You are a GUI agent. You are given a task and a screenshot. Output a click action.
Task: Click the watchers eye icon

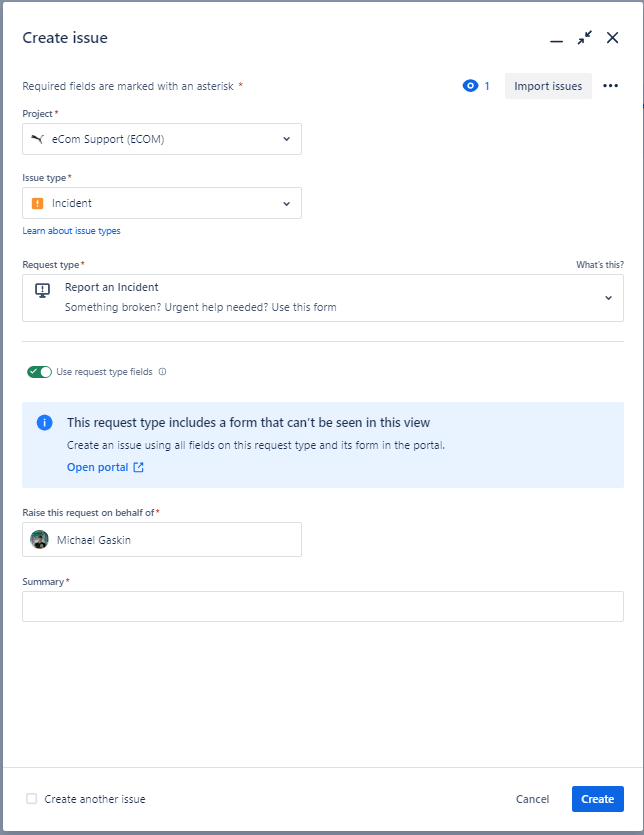470,86
